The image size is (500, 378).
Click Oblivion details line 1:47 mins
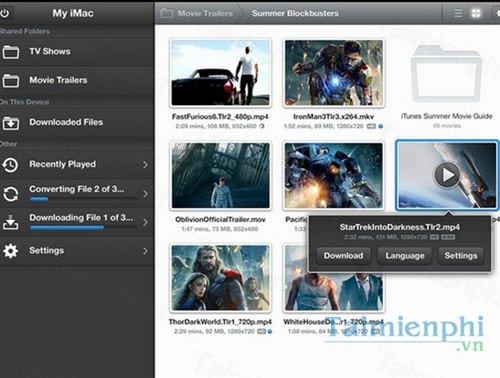(x=220, y=229)
